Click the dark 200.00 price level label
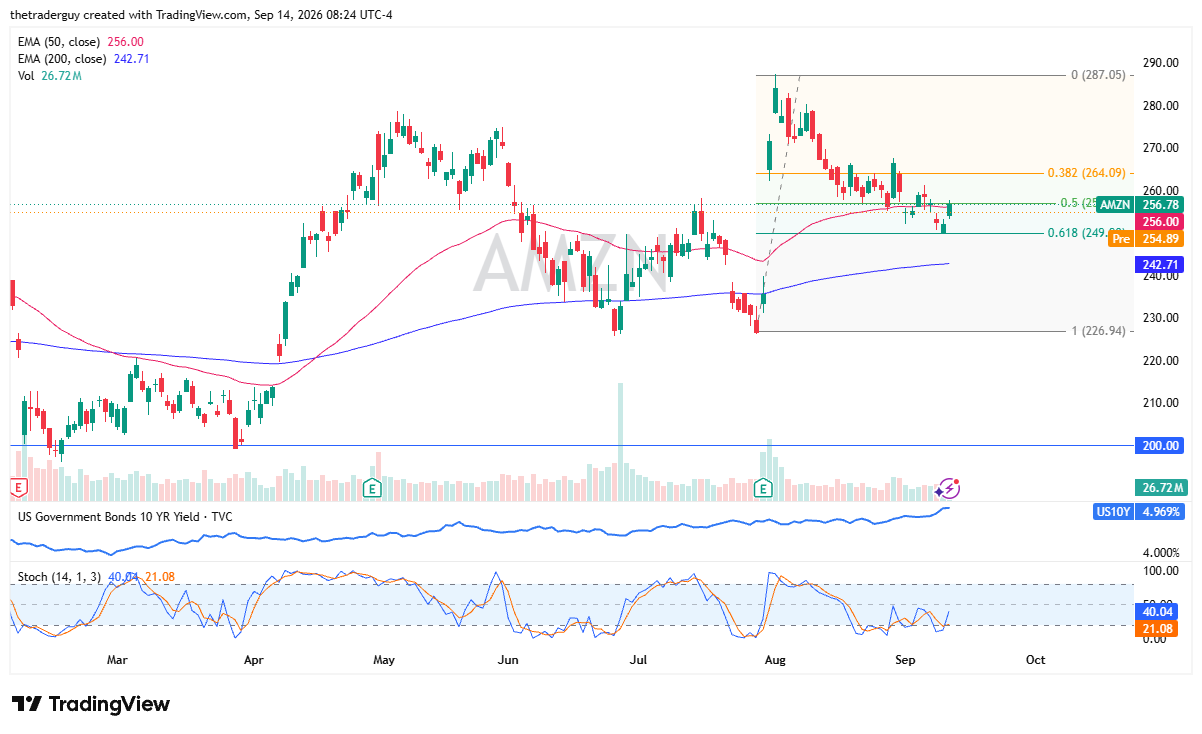The width and height of the screenshot is (1202, 734). tap(1161, 445)
